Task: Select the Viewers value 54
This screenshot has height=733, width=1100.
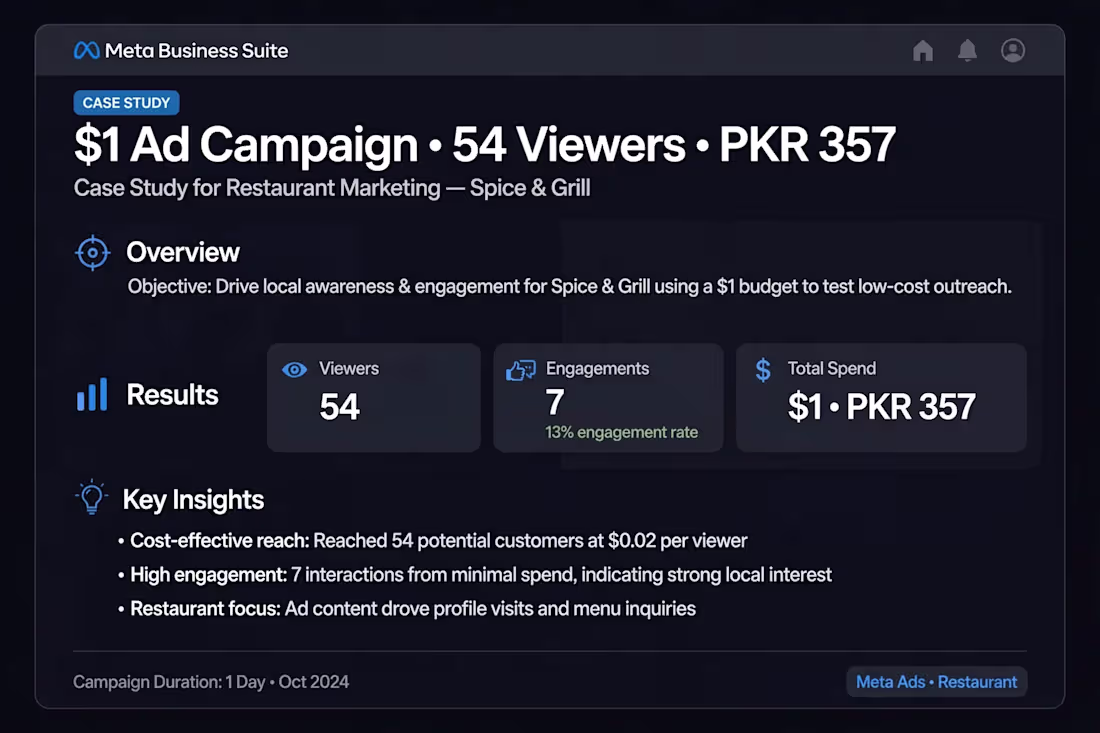Action: click(x=340, y=406)
